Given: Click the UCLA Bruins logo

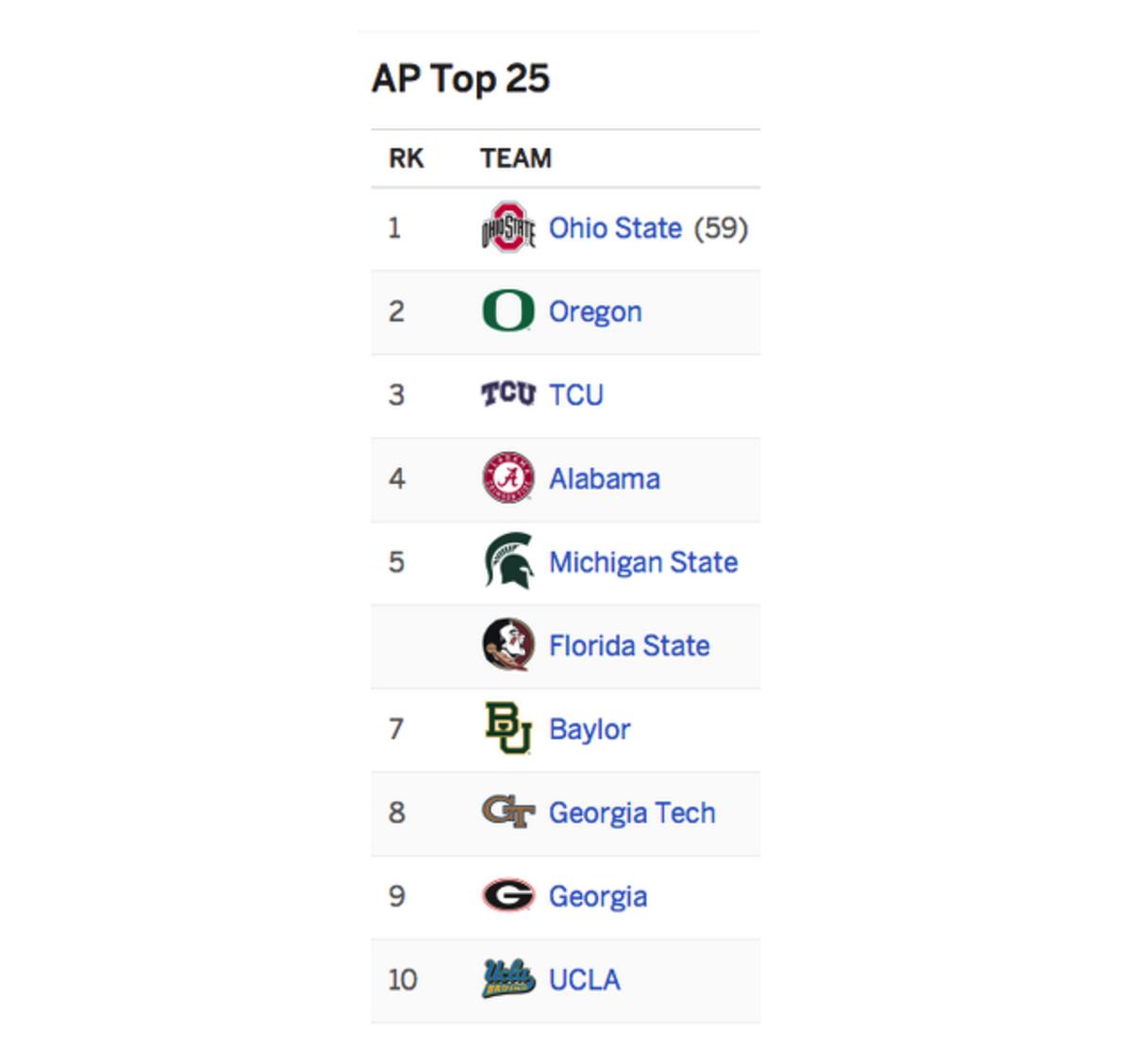Looking at the screenshot, I should pos(508,978).
